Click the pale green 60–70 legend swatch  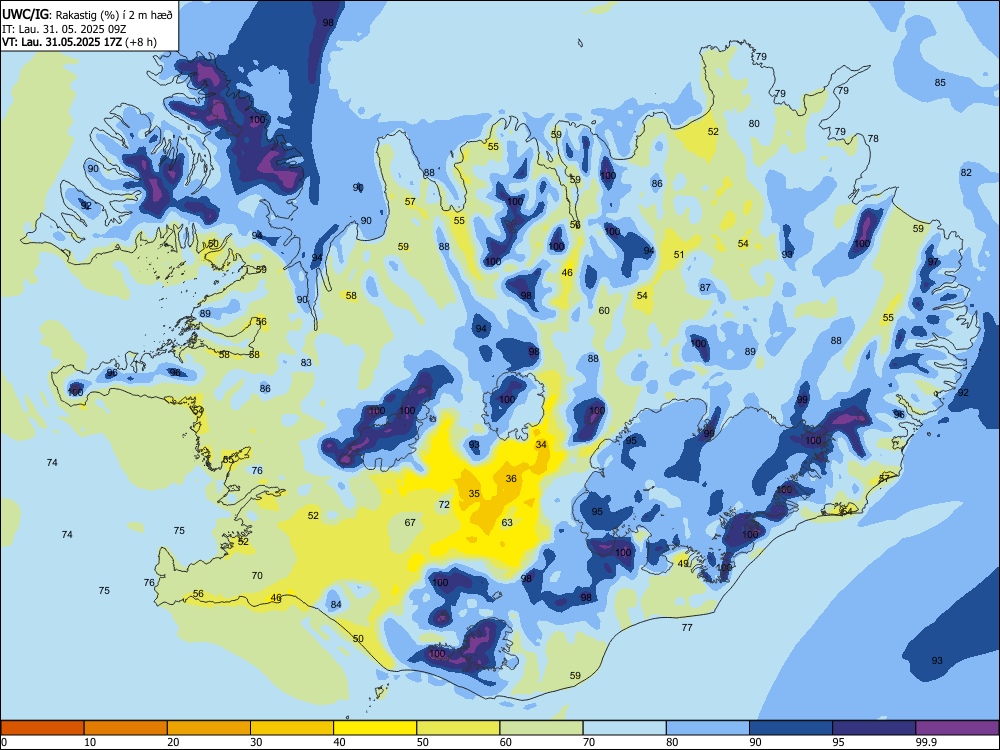(x=541, y=728)
